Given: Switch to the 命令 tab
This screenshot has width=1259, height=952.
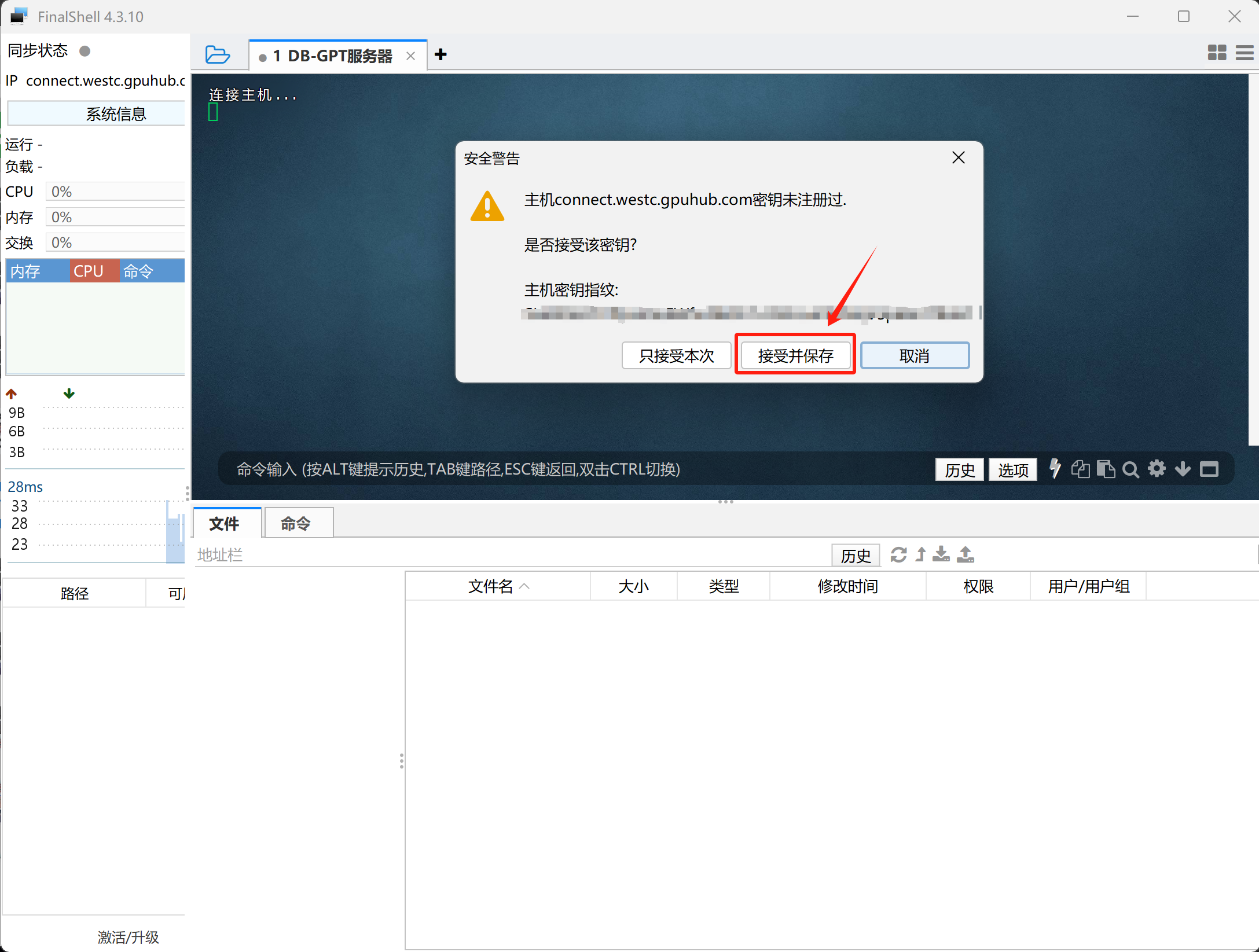Looking at the screenshot, I should pyautogui.click(x=297, y=523).
